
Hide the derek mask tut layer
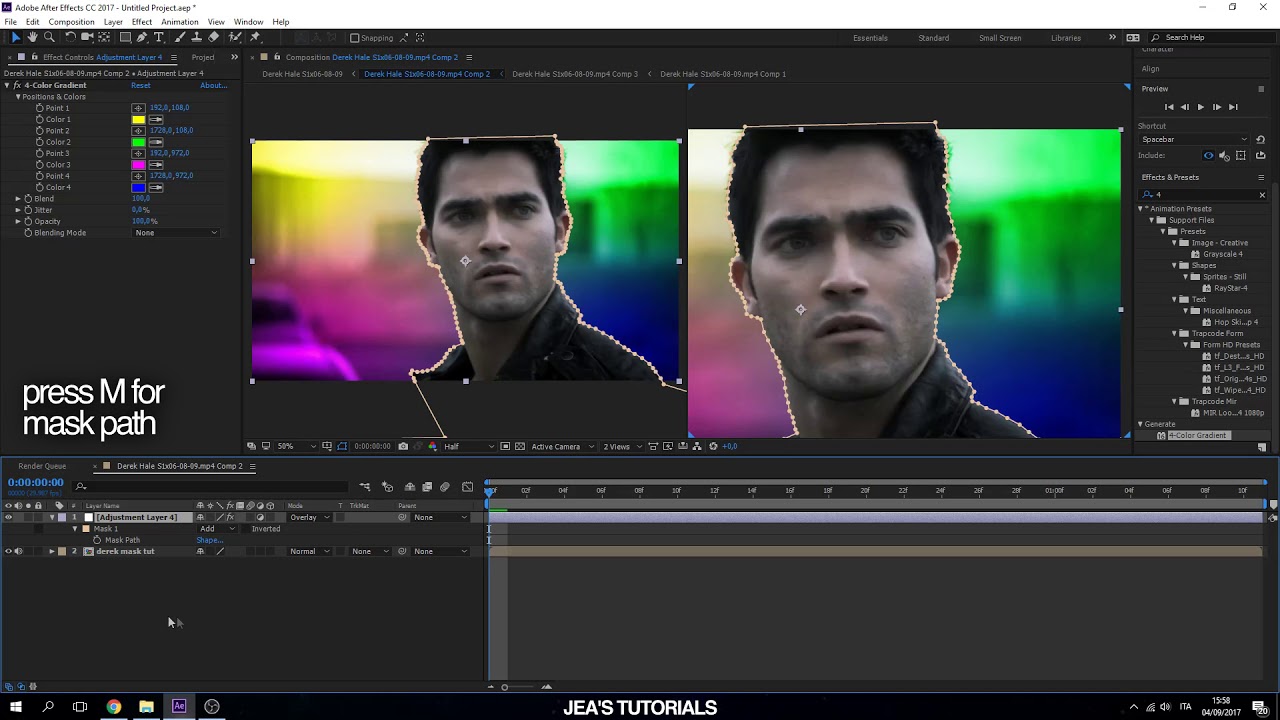click(x=8, y=551)
